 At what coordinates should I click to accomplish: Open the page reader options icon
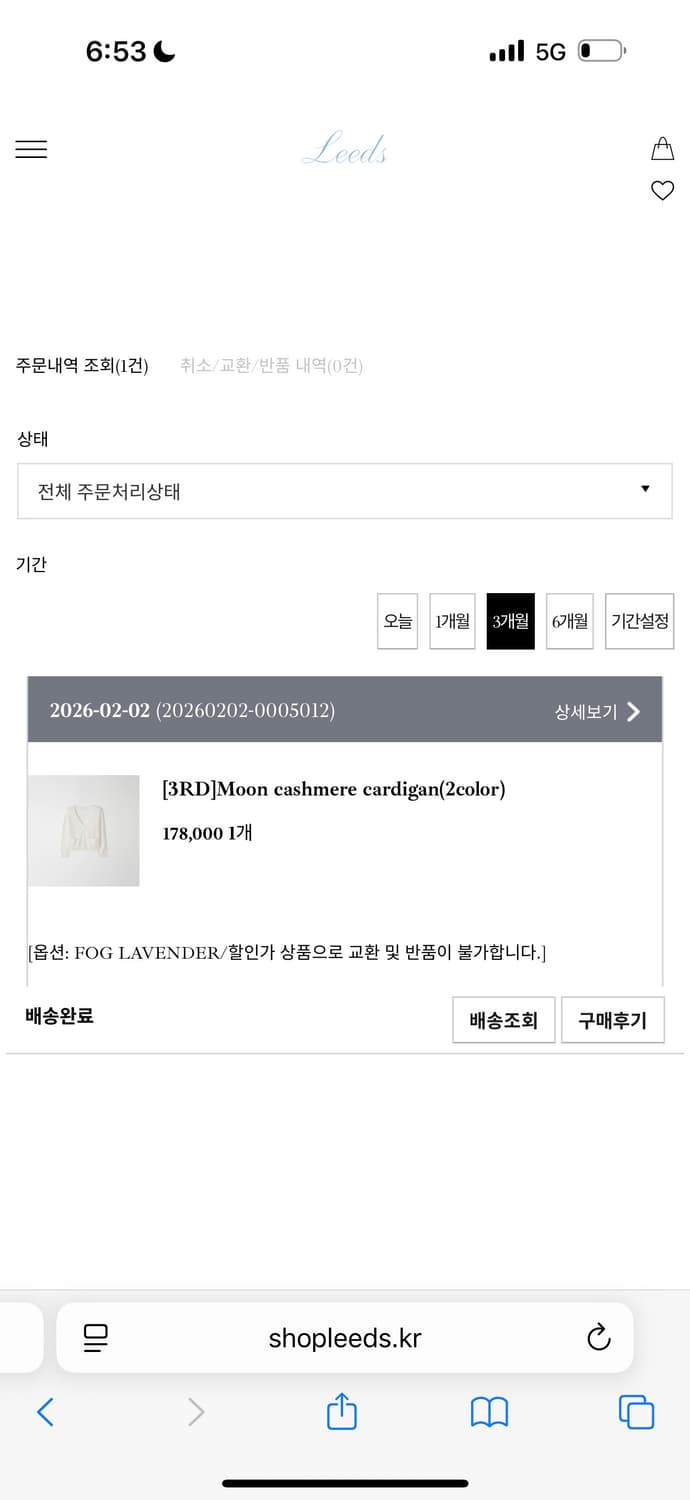(x=95, y=1337)
